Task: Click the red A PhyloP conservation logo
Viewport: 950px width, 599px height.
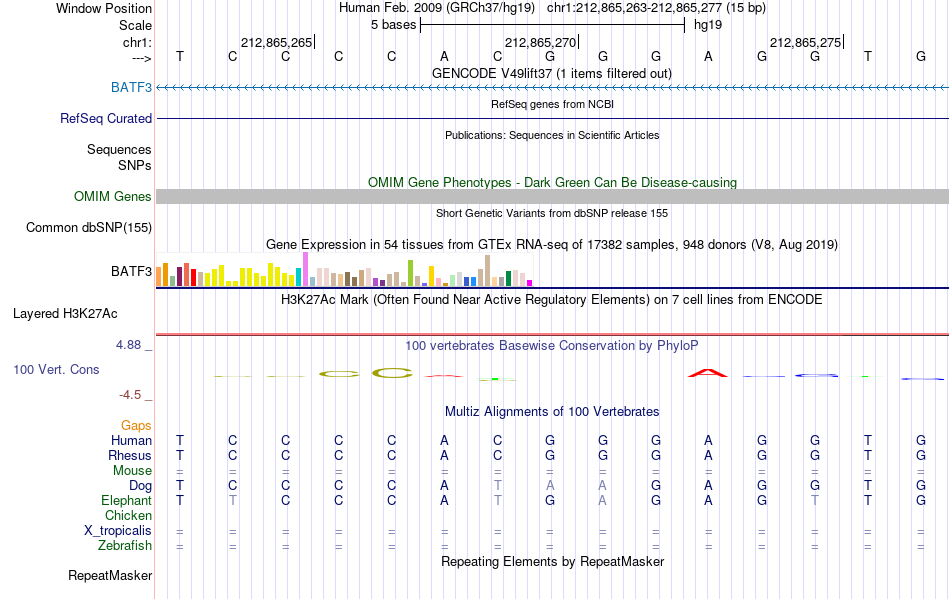Action: coord(708,372)
